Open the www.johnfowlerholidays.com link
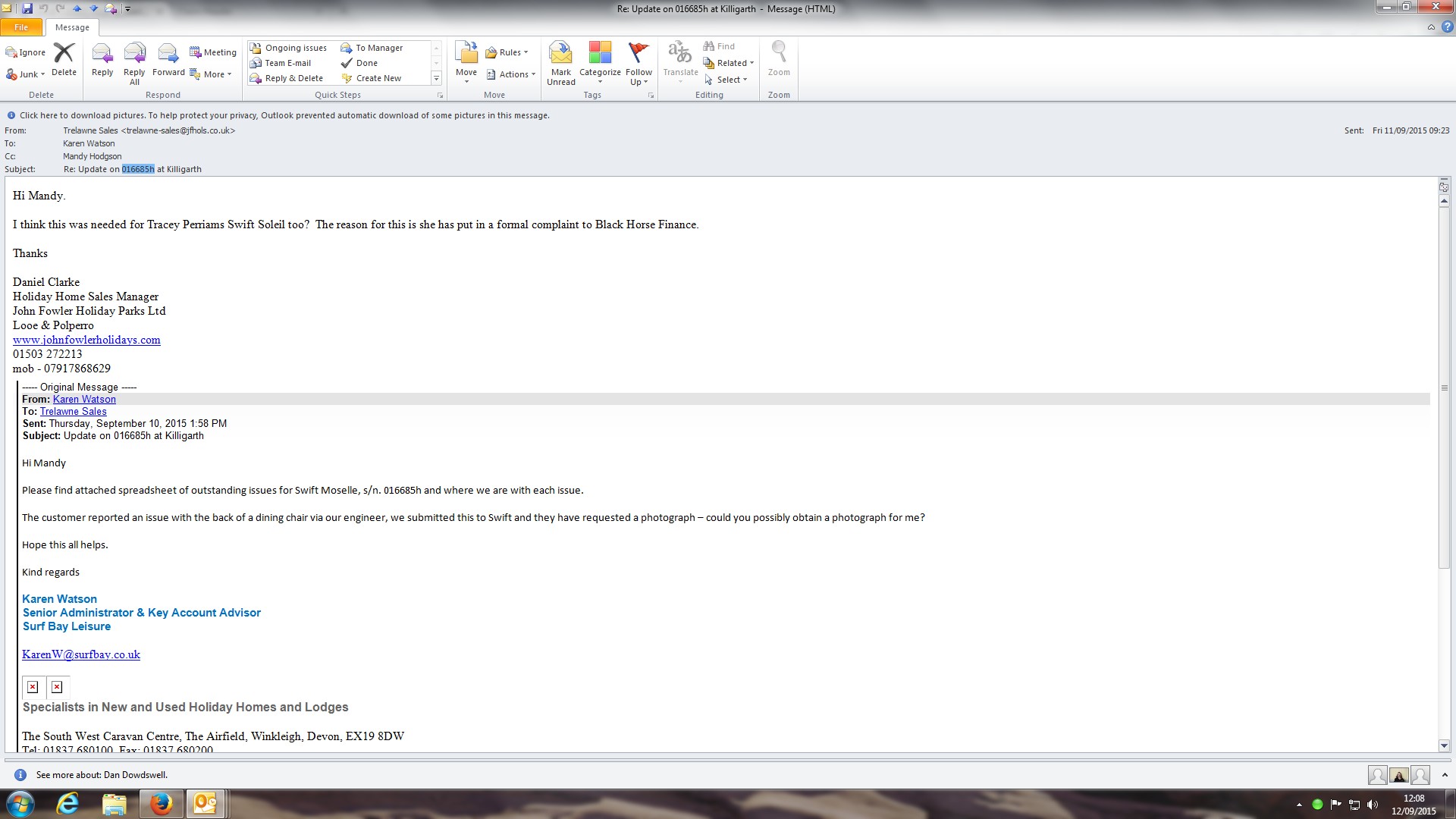This screenshot has height=819, width=1456. tap(86, 340)
